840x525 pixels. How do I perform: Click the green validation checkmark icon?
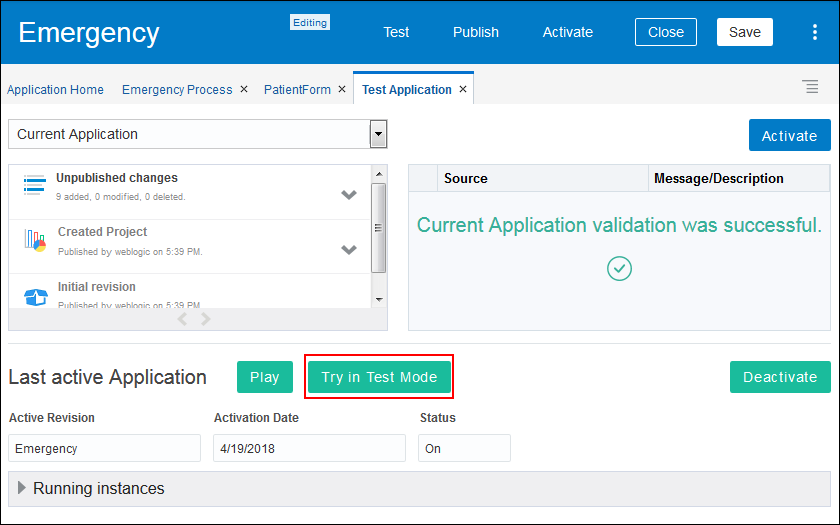coord(619,268)
